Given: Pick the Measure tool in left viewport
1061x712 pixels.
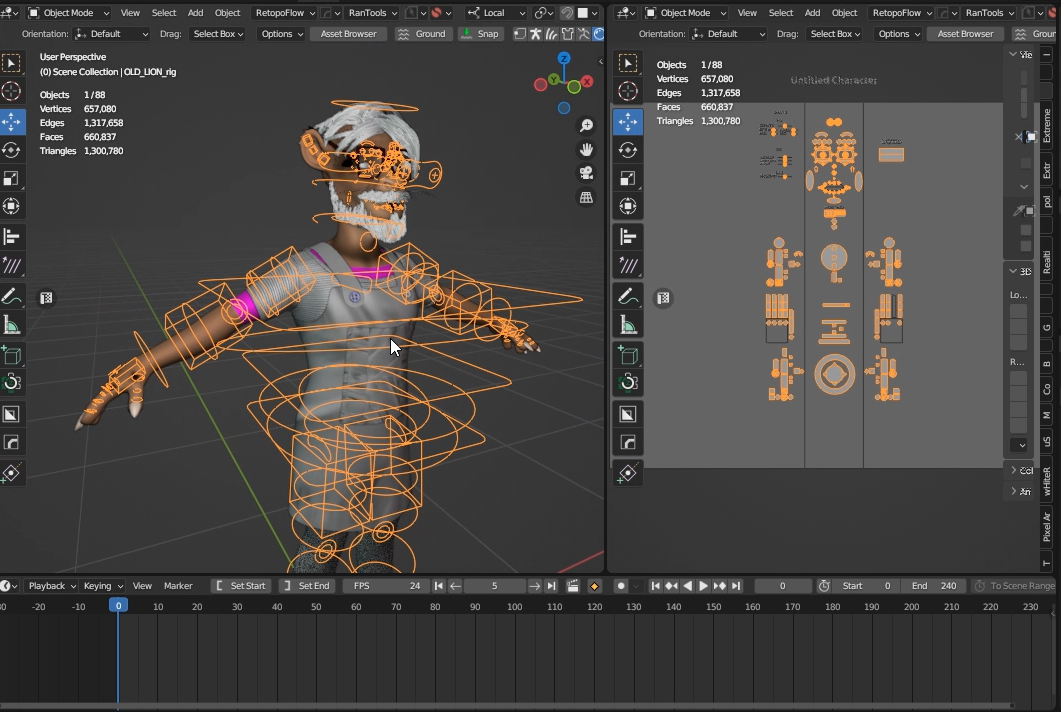Looking at the screenshot, I should coord(11,325).
